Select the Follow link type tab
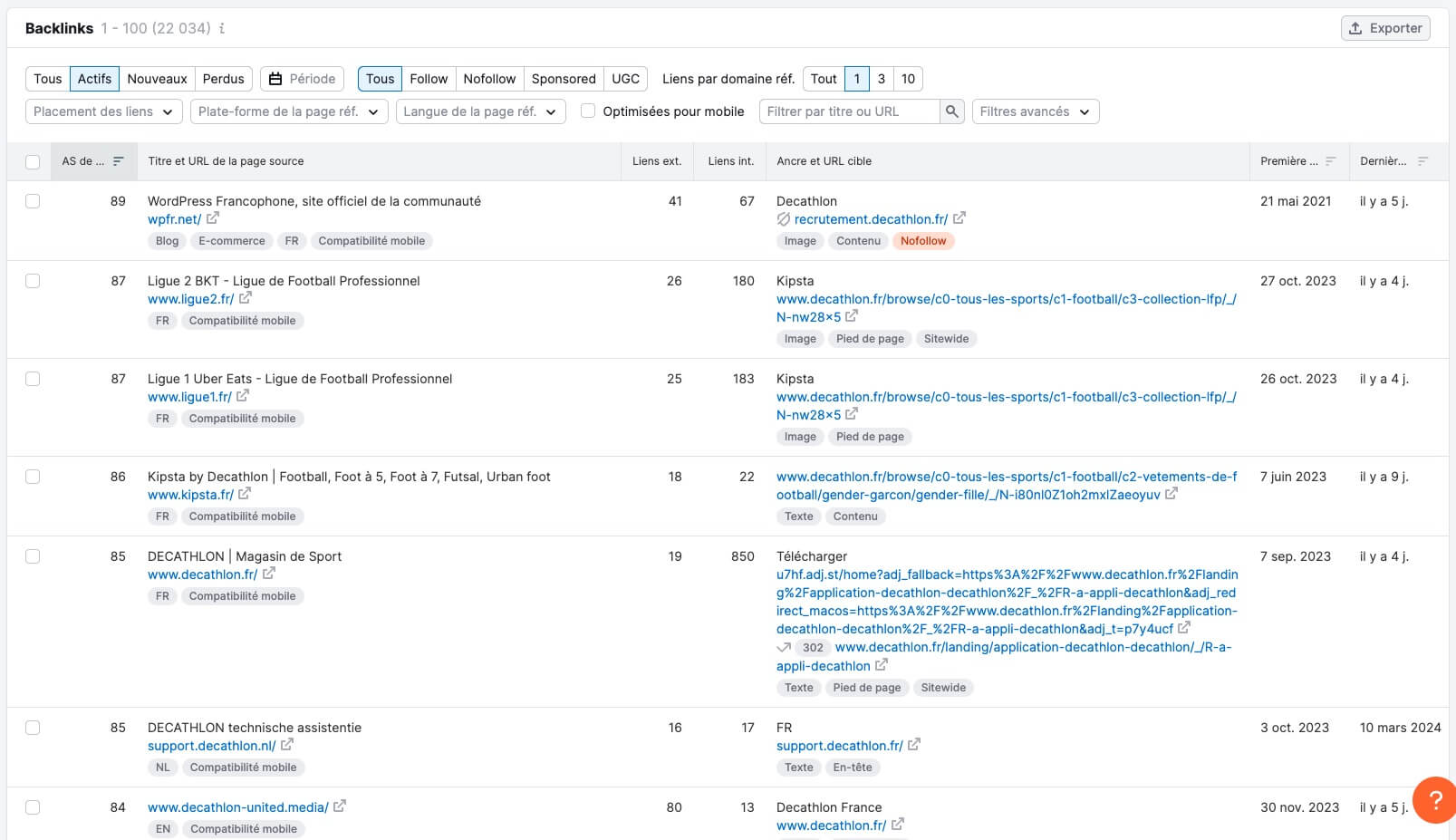Screen dimensions: 1456x840 coord(429,79)
